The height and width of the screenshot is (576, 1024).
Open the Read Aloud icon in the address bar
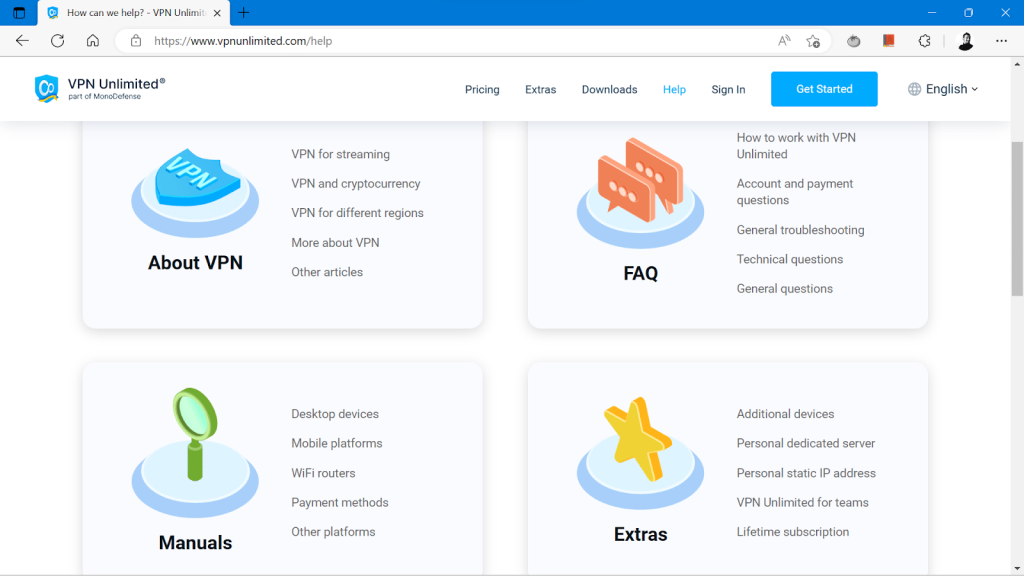pos(784,40)
